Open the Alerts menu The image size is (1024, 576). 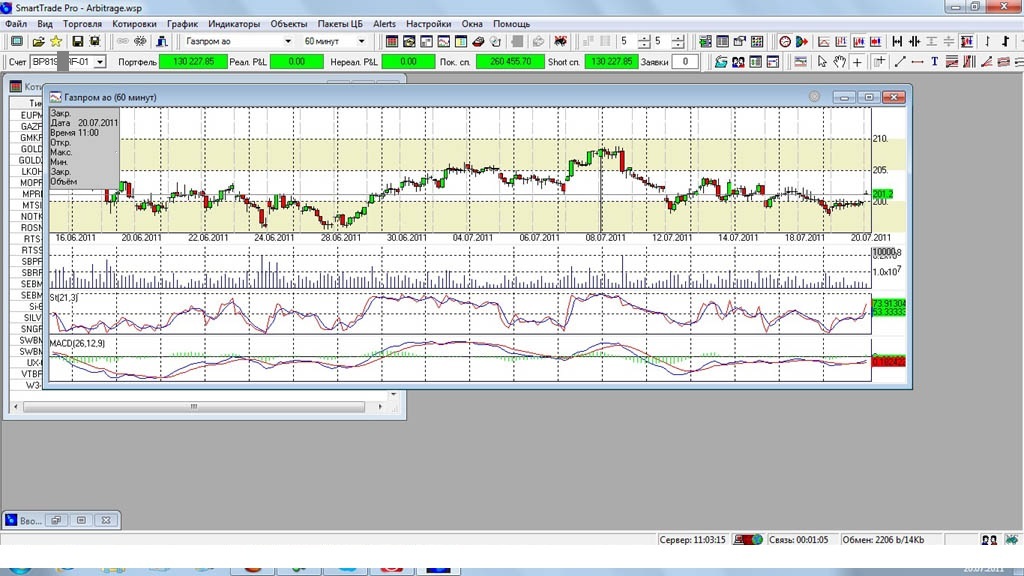384,23
